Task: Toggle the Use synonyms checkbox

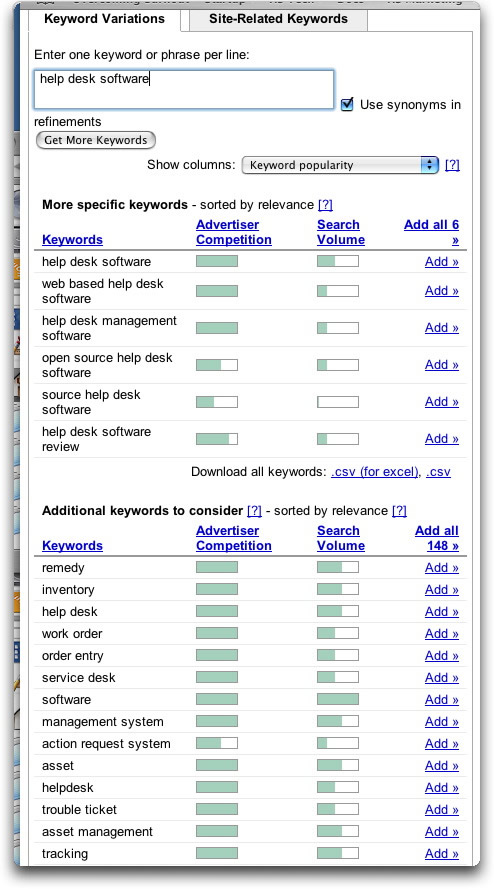Action: 347,105
